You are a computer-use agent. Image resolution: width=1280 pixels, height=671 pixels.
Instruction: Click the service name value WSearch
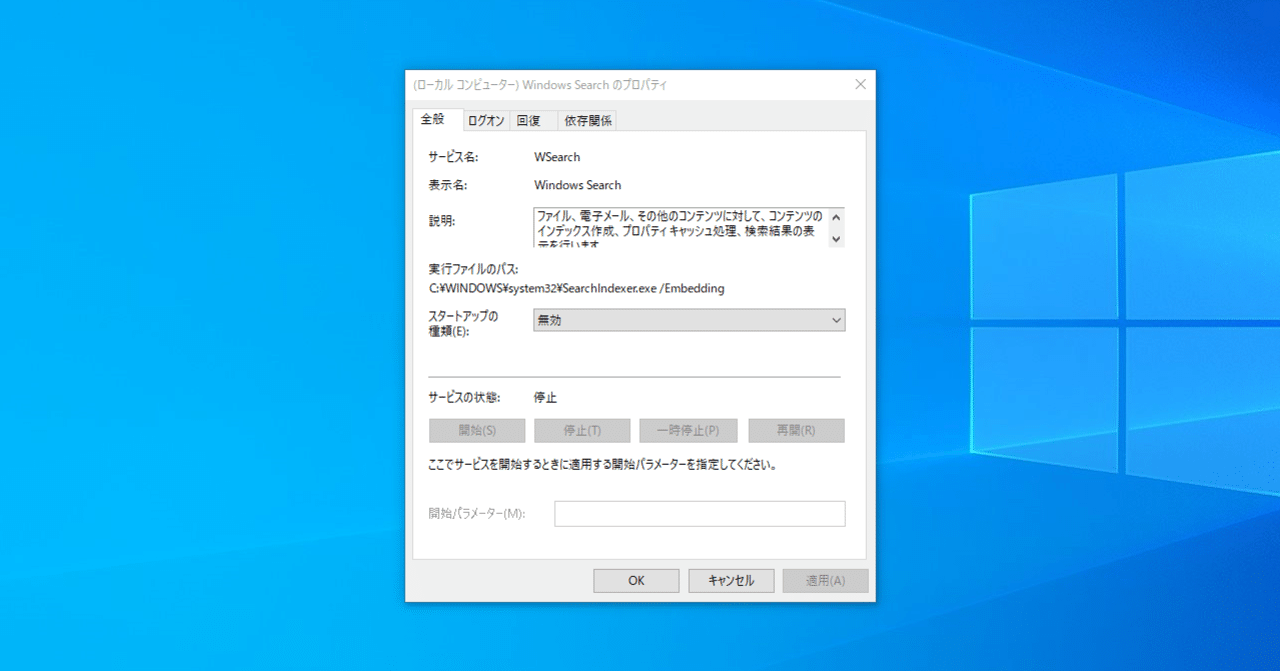[557, 157]
